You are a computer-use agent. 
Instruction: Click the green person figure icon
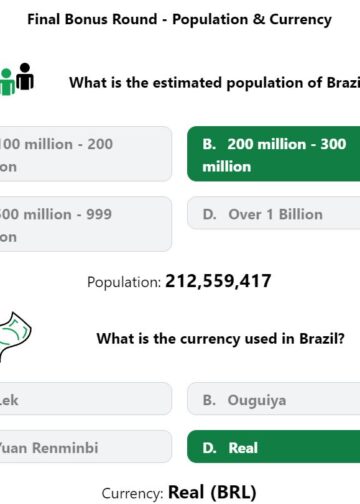tap(7, 82)
